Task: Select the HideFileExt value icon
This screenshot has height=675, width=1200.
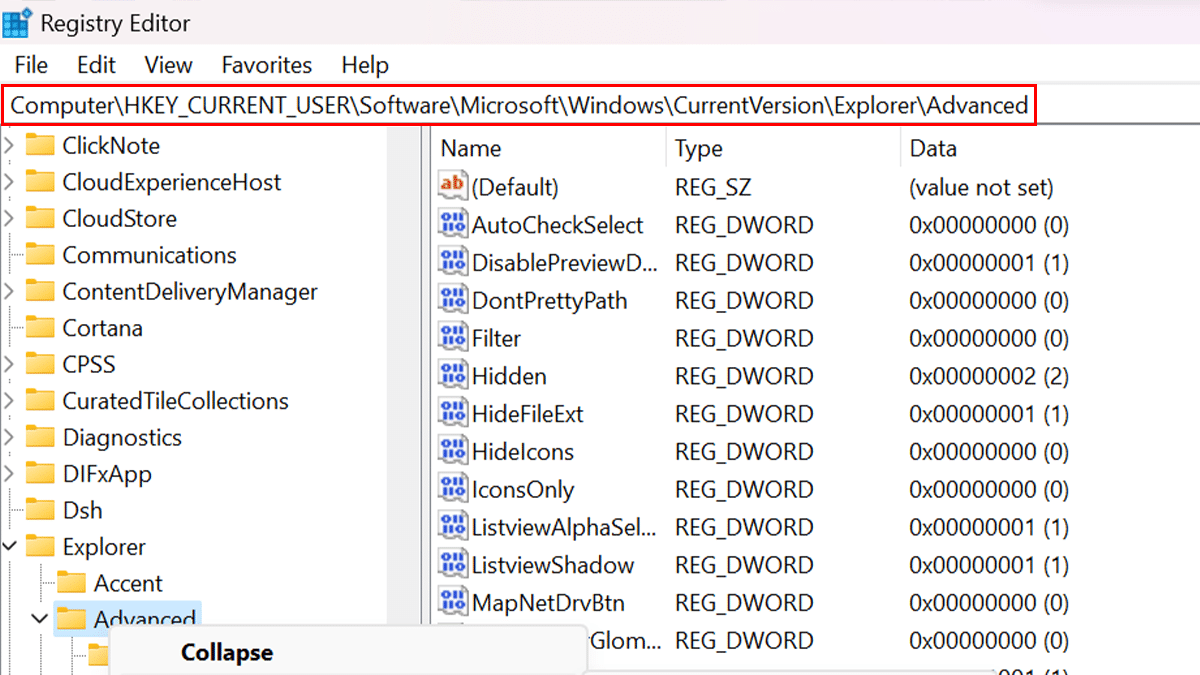Action: [x=453, y=413]
